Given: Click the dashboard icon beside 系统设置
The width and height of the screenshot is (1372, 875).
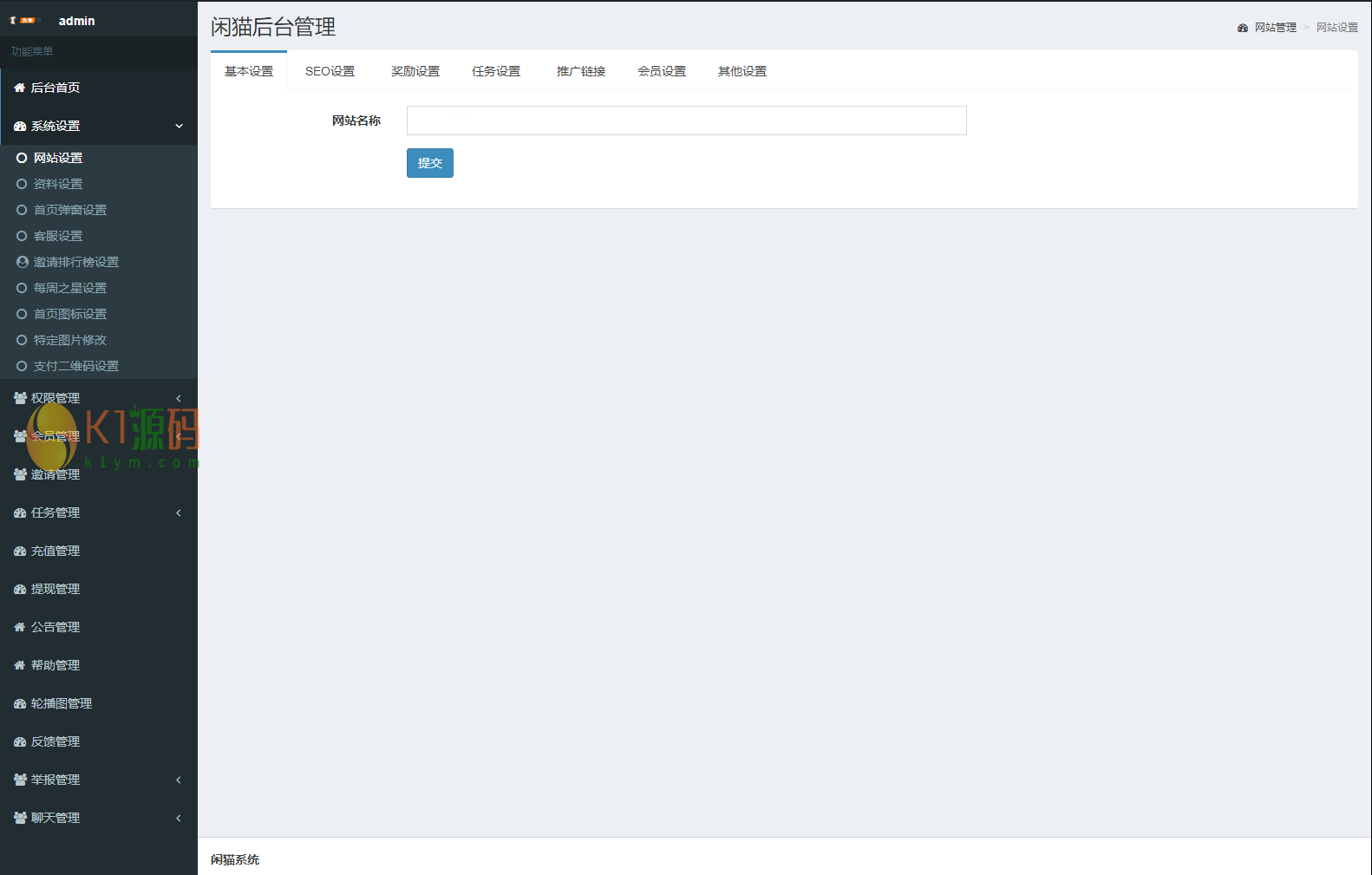Looking at the screenshot, I should tap(20, 126).
